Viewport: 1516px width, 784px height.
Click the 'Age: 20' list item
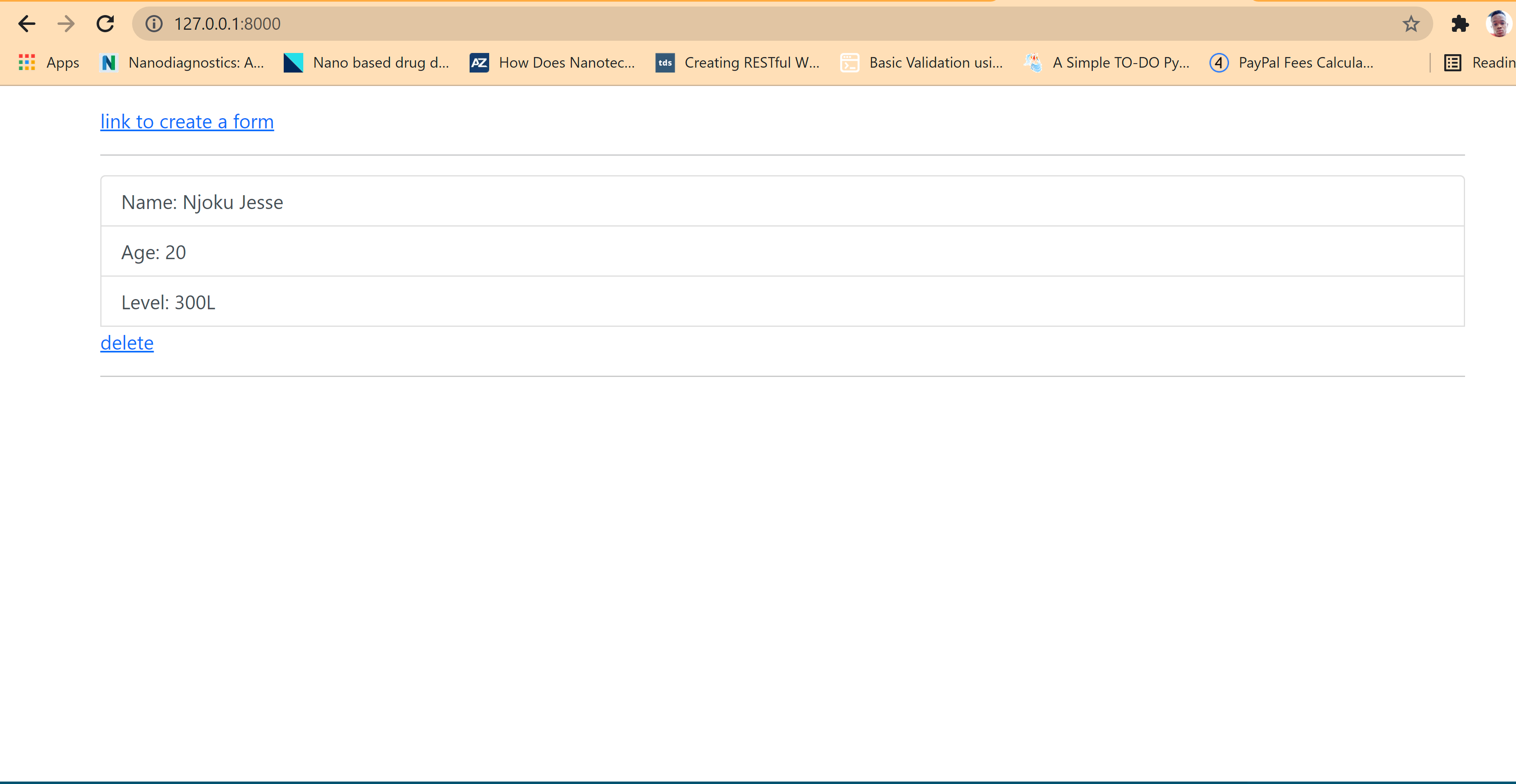pos(782,252)
